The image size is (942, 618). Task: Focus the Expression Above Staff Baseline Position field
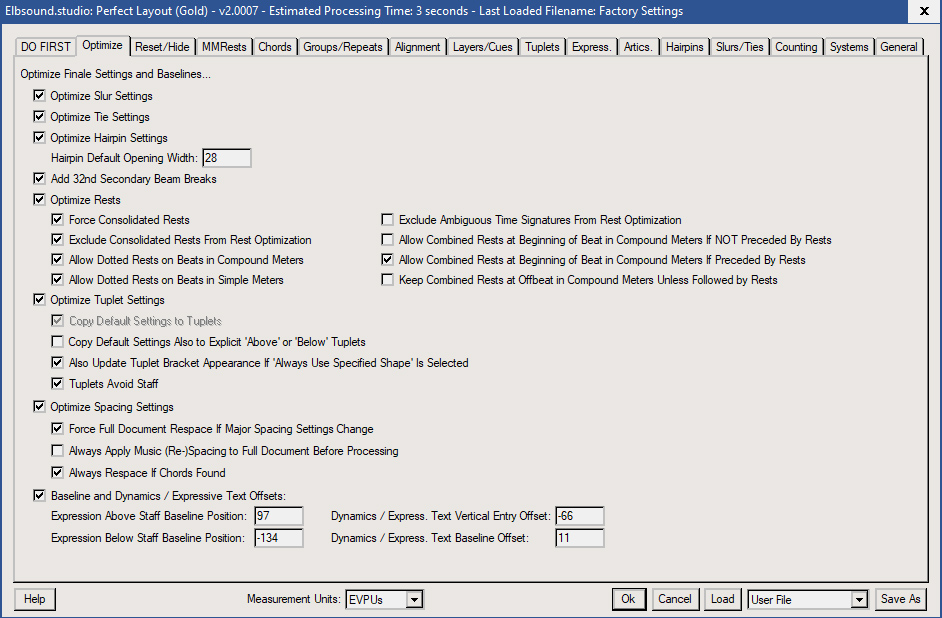point(277,516)
